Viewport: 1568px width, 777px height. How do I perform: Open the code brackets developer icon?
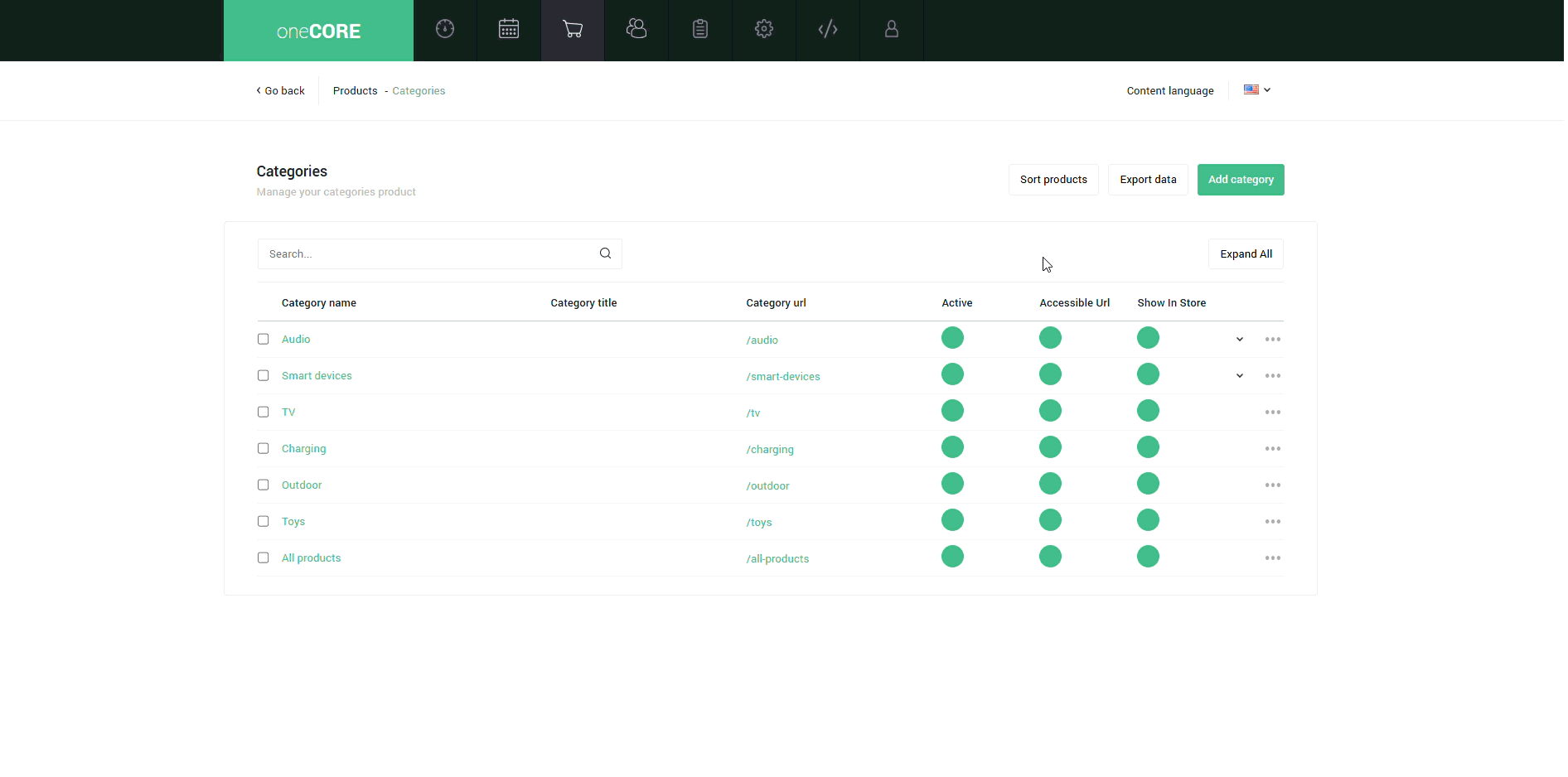[x=828, y=30]
